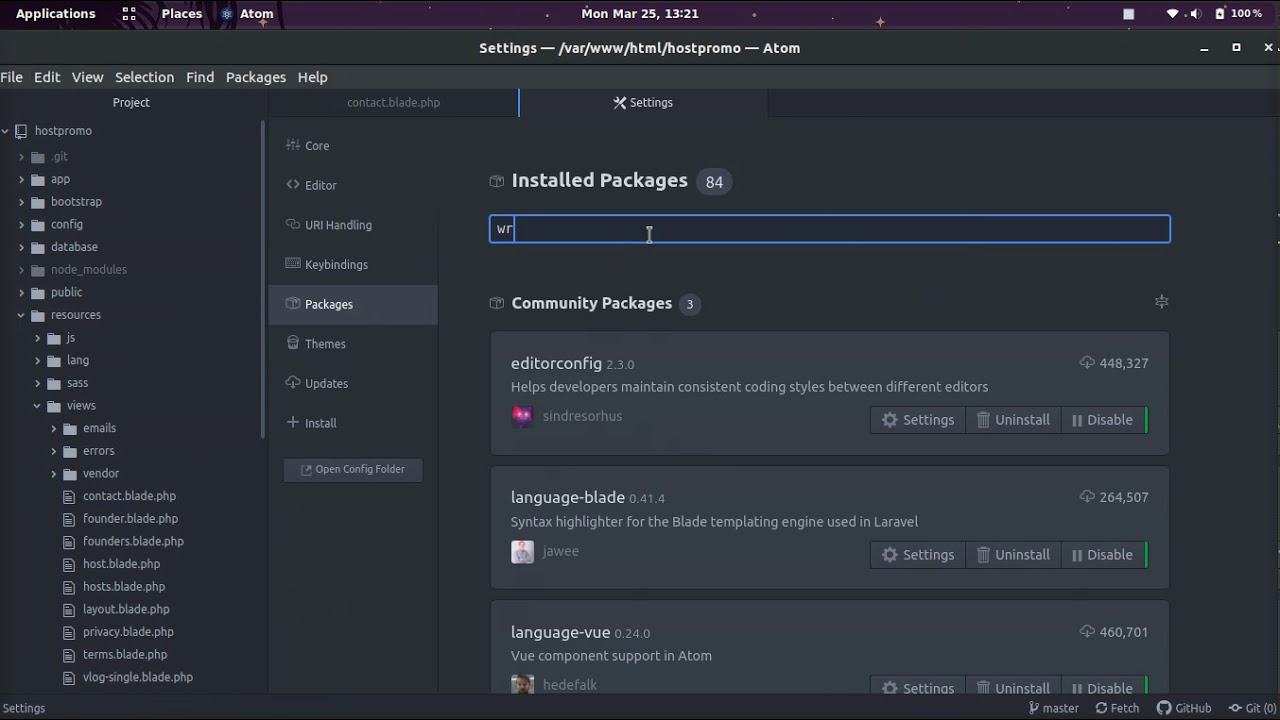This screenshot has height=720, width=1280.
Task: Uninstall the editorconfig package
Action: pyautogui.click(x=1012, y=420)
